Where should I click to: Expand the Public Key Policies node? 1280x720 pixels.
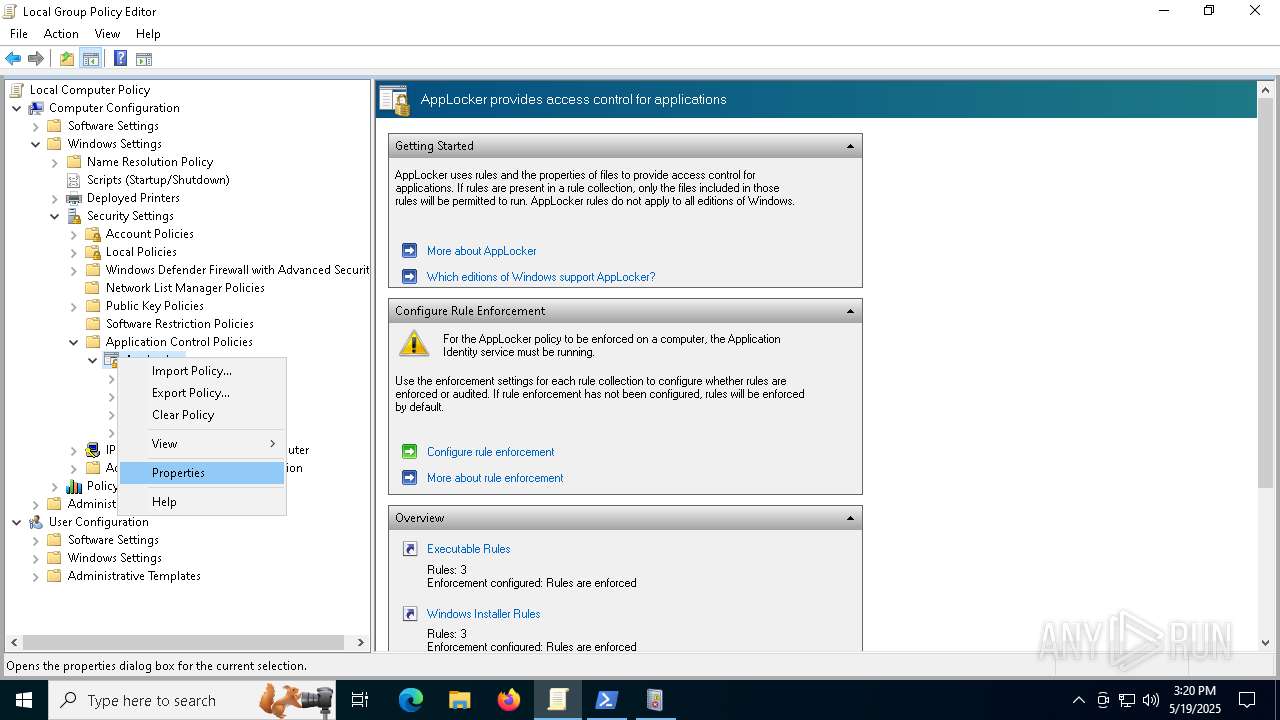74,306
